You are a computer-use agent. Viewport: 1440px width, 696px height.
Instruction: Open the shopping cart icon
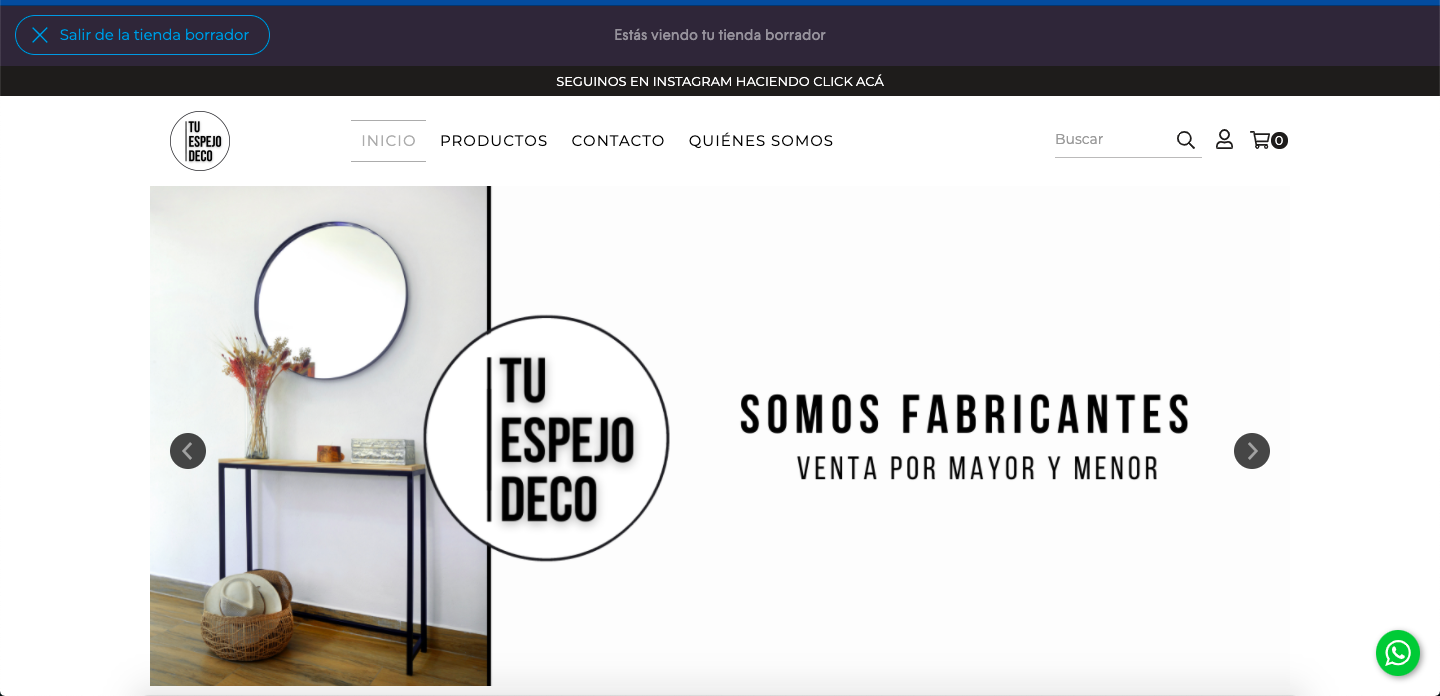1260,140
